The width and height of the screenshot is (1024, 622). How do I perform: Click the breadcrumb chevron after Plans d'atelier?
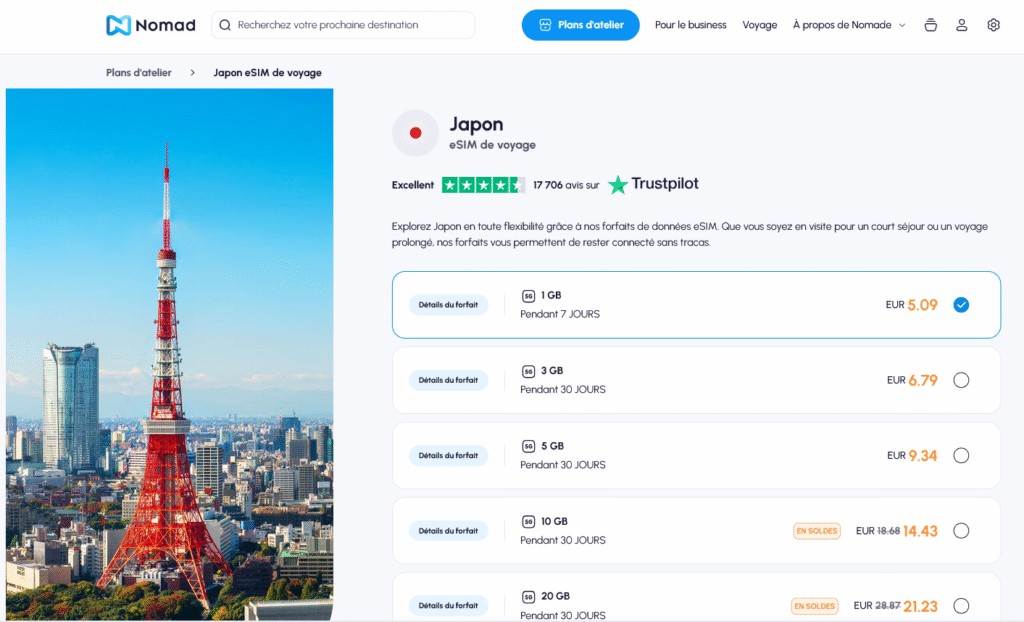pyautogui.click(x=193, y=72)
